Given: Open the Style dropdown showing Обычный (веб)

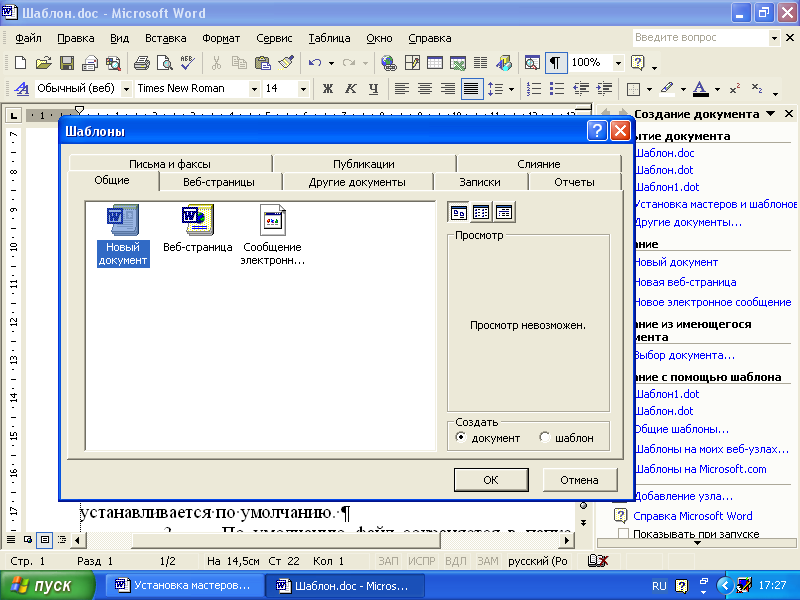Looking at the screenshot, I should pyautogui.click(x=127, y=89).
